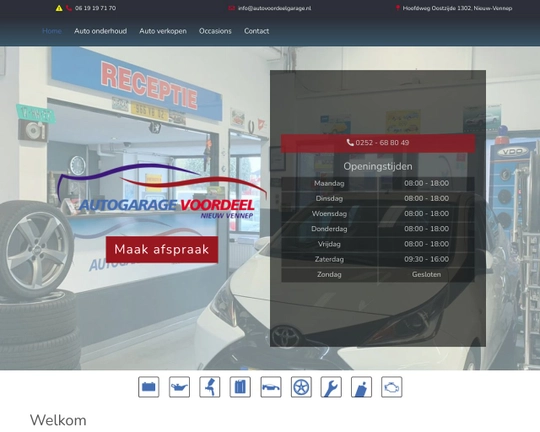Go to Auto onderhoud page

pos(101,31)
